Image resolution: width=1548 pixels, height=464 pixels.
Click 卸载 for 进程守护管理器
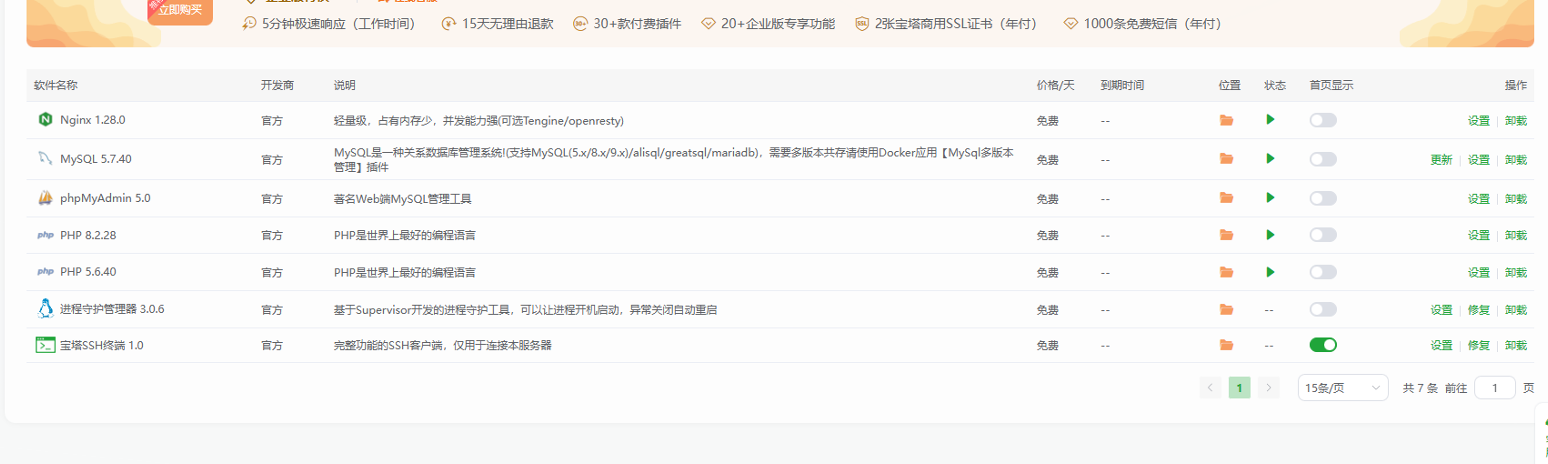tap(1516, 309)
